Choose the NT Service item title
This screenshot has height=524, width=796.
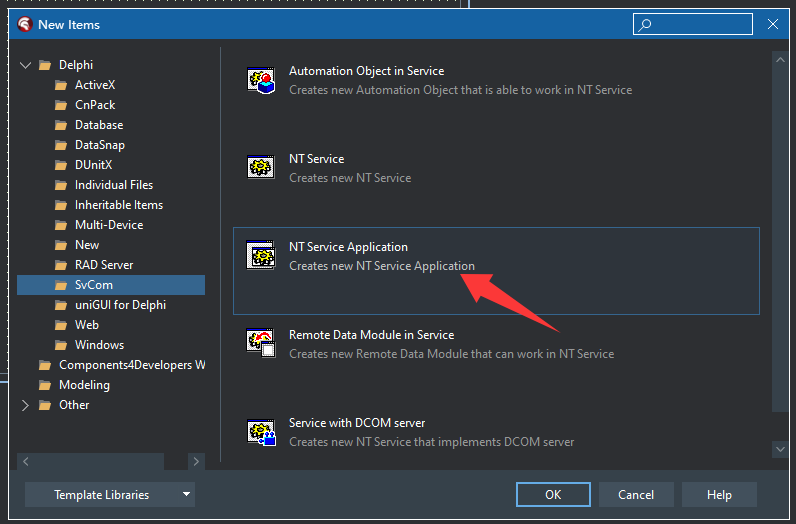[316, 159]
